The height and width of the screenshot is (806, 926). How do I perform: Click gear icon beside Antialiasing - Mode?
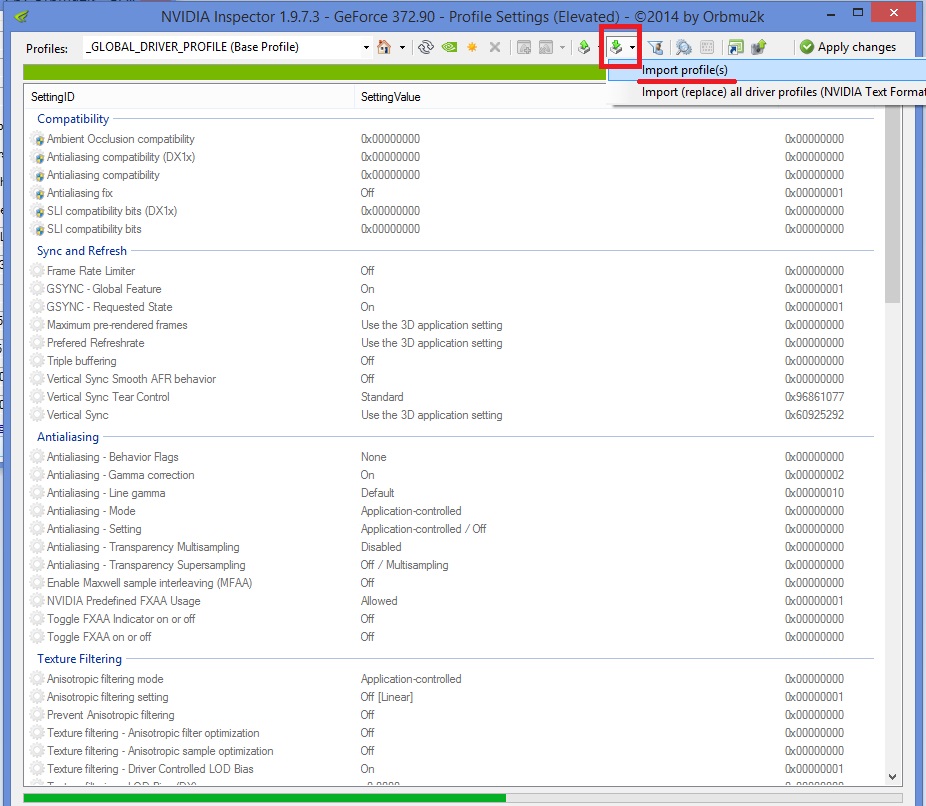point(37,511)
